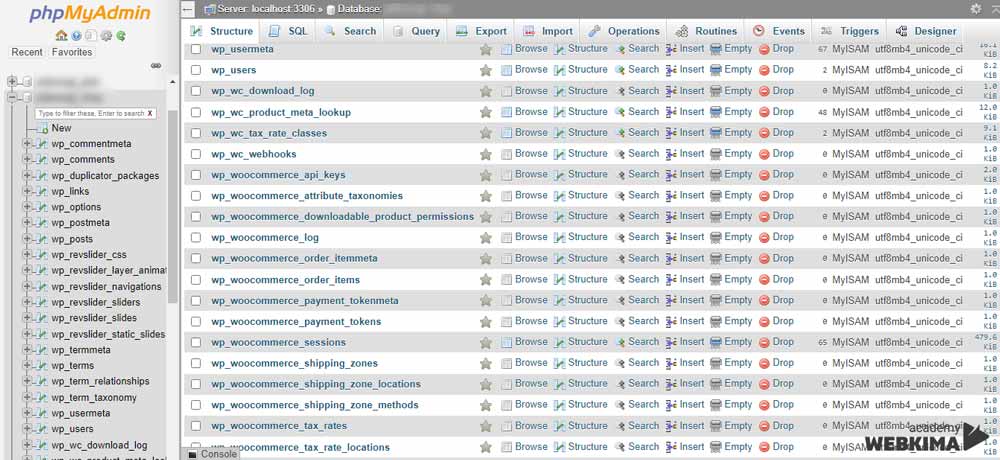Tick the wp_woocommerce_sessions checkbox
Viewport: 1000px width, 460px height.
click(x=196, y=343)
